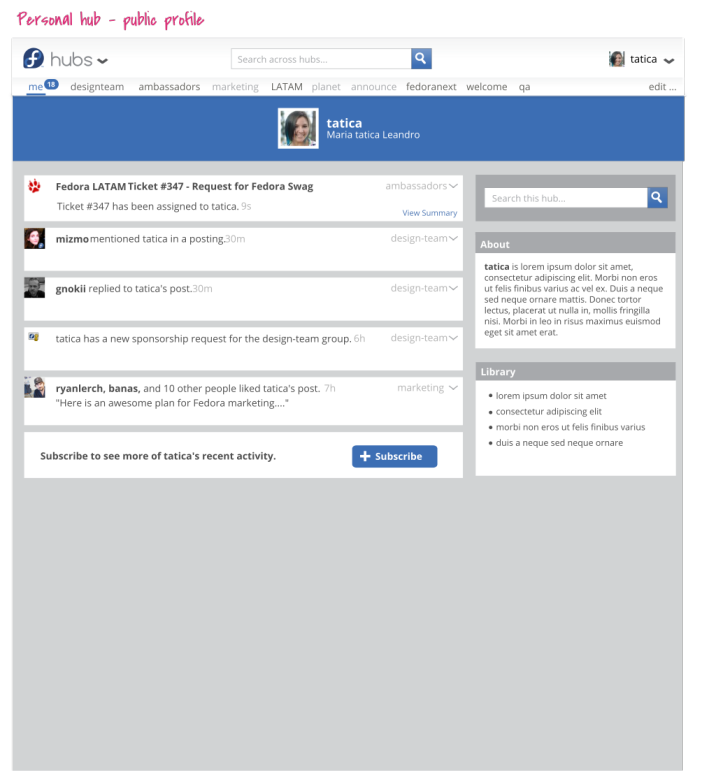Open the LATAM hub tab

tap(287, 87)
